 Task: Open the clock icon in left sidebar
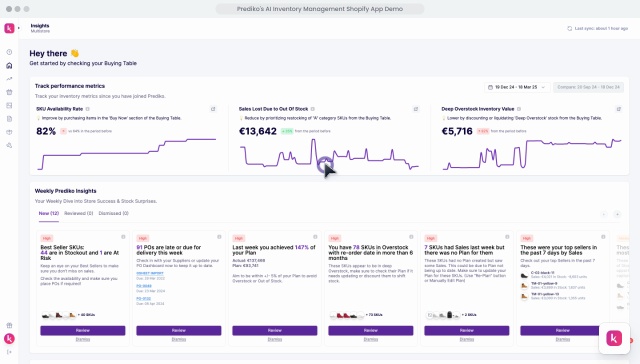point(9,52)
